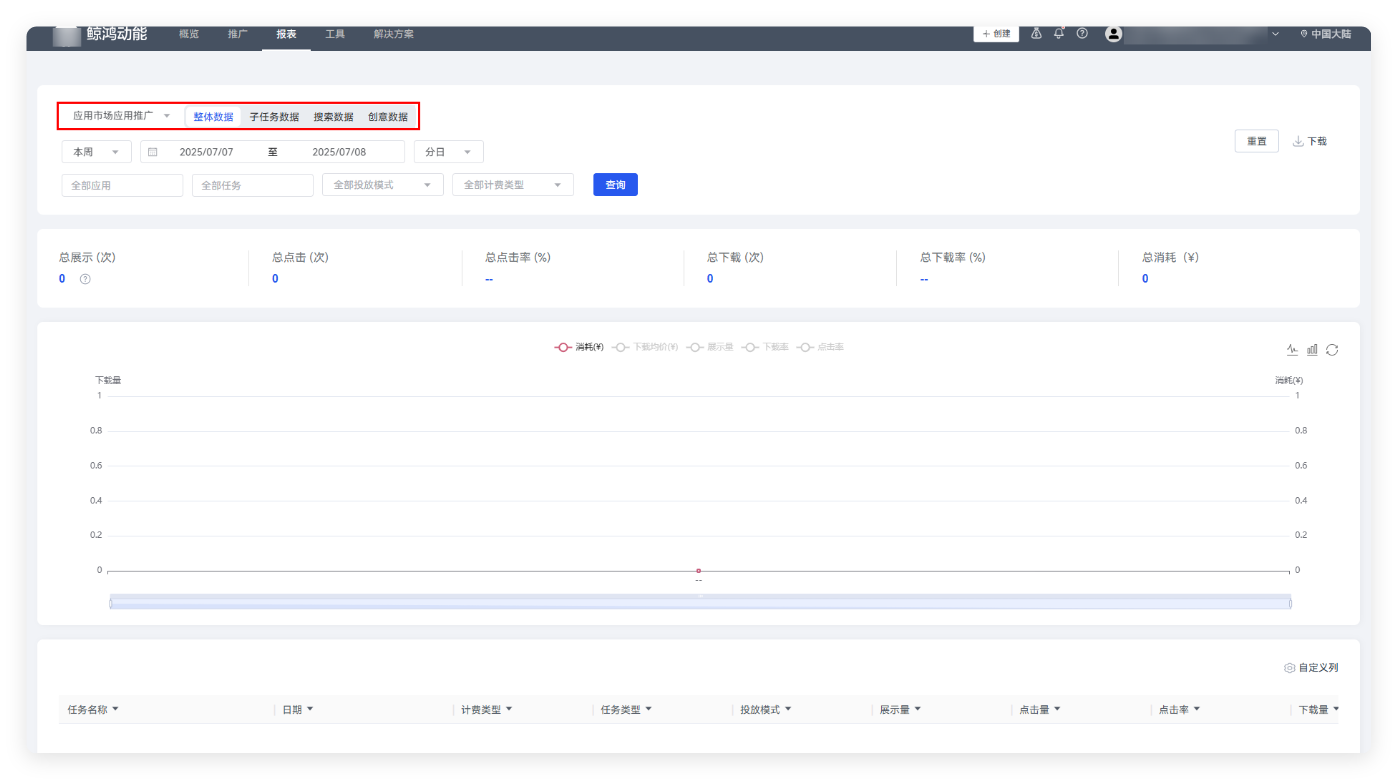This screenshot has width=1397, height=779.
Task: Open the 应用市场应用推广 dropdown
Action: (121, 116)
